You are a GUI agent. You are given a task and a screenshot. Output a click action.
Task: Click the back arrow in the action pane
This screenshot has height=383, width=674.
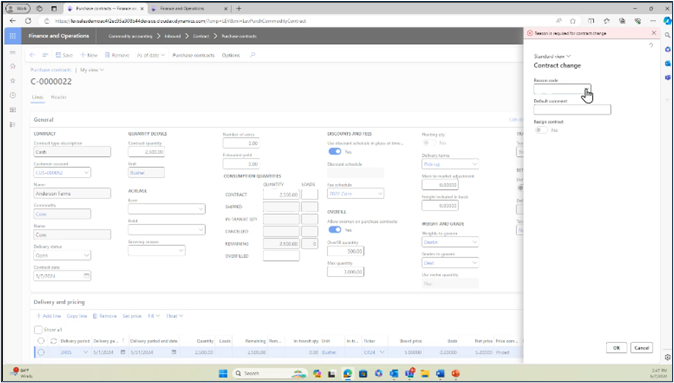pyautogui.click(x=32, y=55)
